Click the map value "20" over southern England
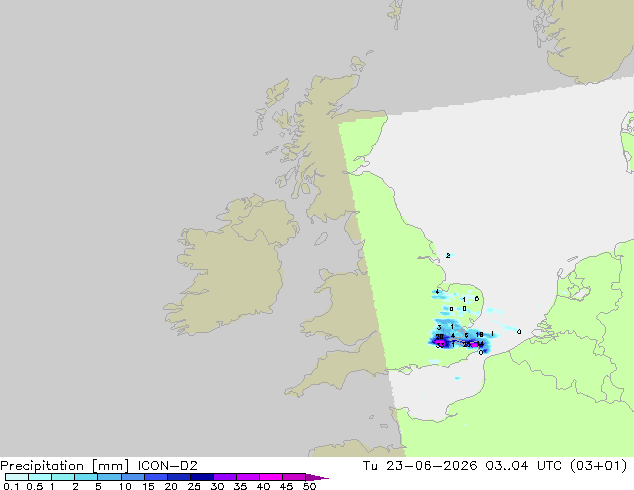The width and height of the screenshot is (634, 490). pos(440,336)
